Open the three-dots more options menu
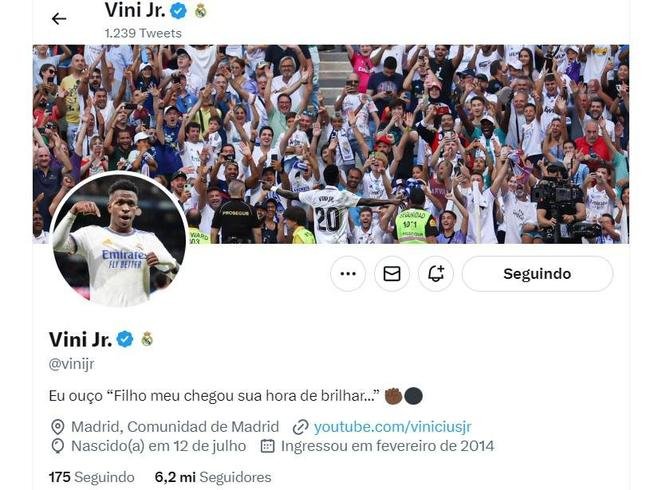This screenshot has width=650, height=490. 348,274
